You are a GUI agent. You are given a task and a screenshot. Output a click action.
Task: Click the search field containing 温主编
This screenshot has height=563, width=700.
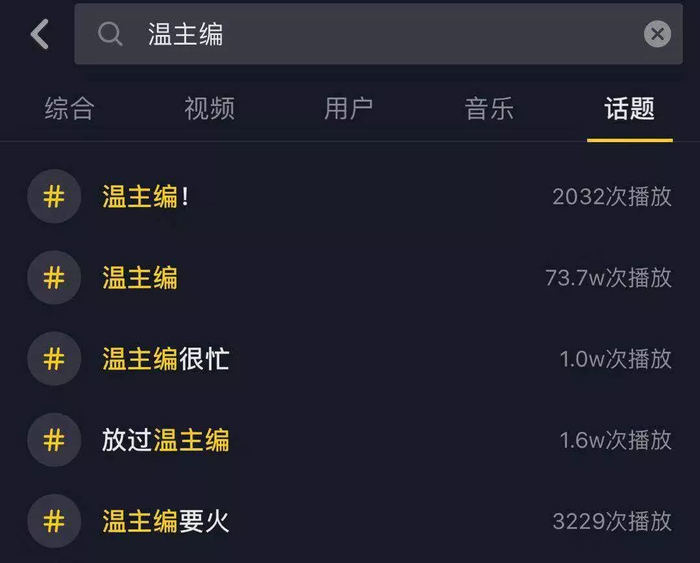[380, 34]
